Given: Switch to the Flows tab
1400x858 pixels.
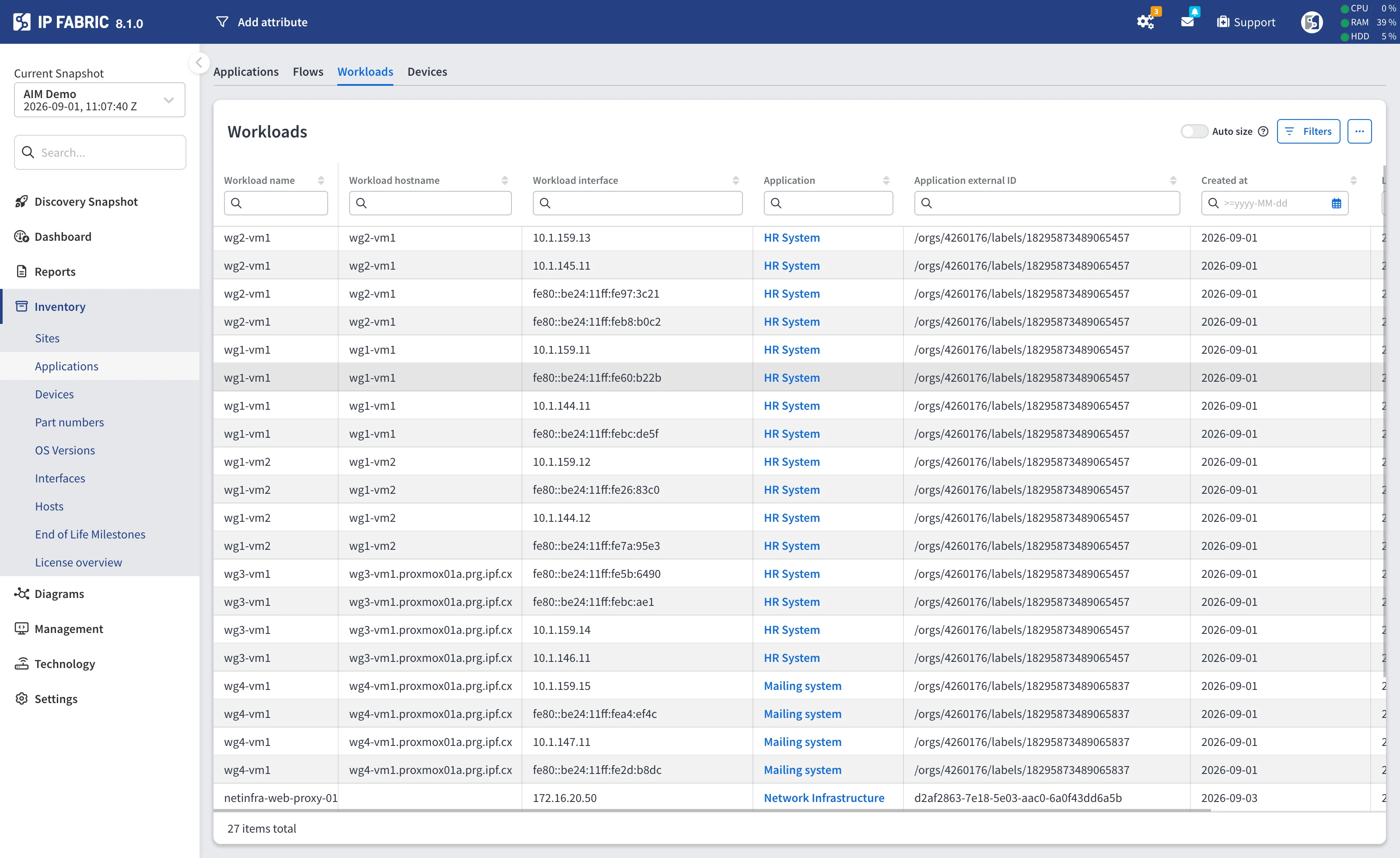Looking at the screenshot, I should pos(308,72).
